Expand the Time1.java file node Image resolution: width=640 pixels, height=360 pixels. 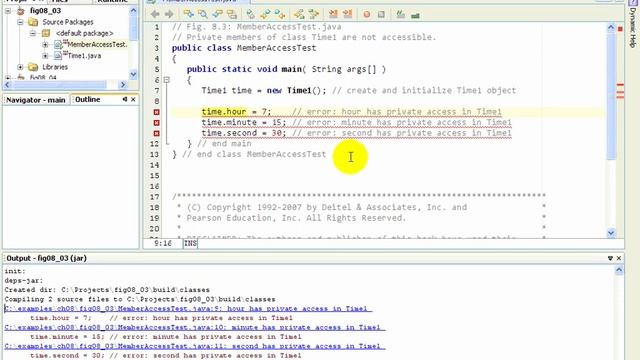(x=45, y=56)
